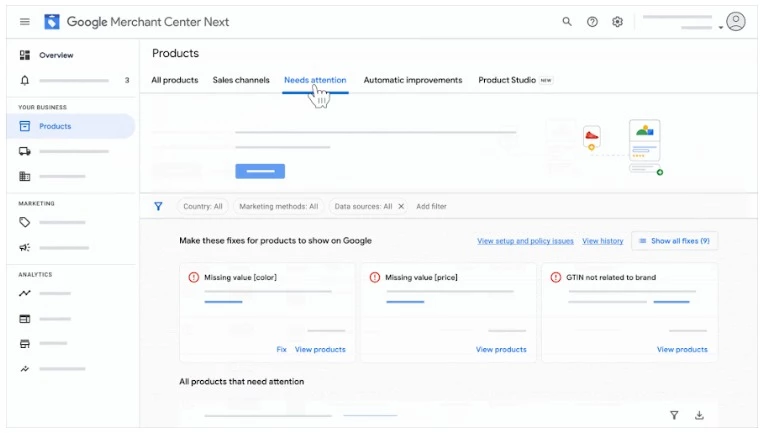Click the performance line chart icon

point(24,293)
